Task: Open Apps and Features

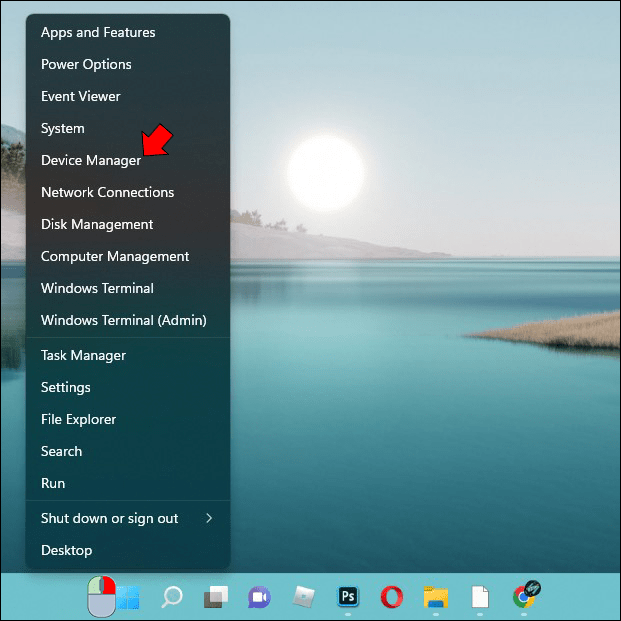Action: pyautogui.click(x=98, y=32)
